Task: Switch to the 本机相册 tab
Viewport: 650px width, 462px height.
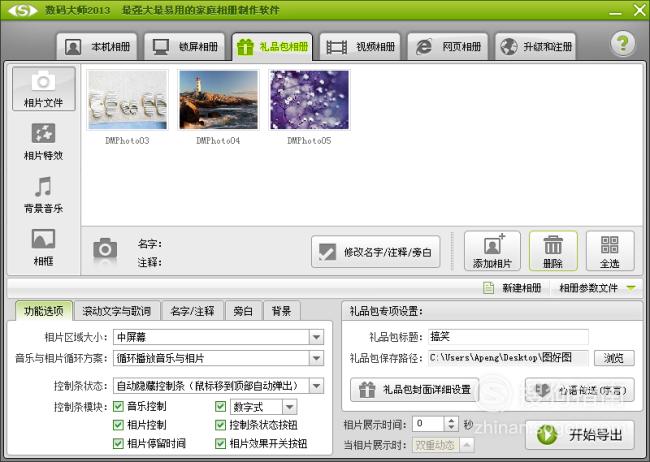Action: pyautogui.click(x=98, y=46)
